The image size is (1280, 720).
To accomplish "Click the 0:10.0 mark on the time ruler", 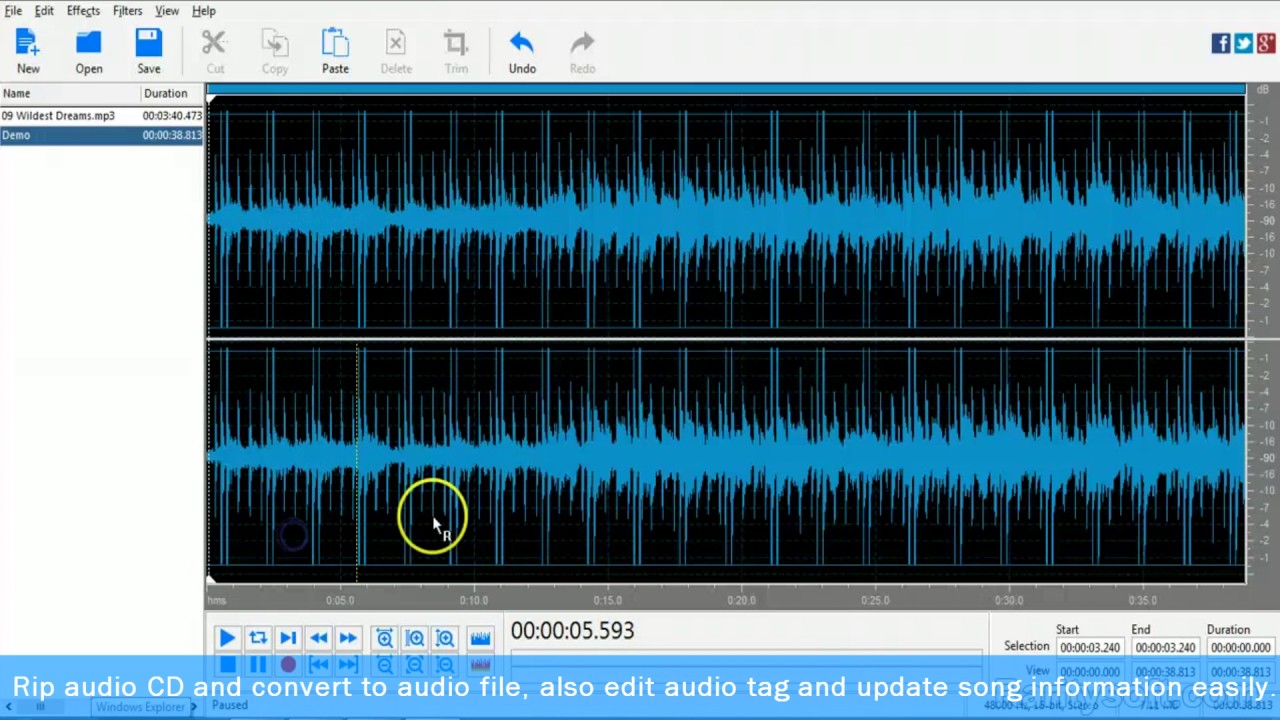I will pos(473,600).
